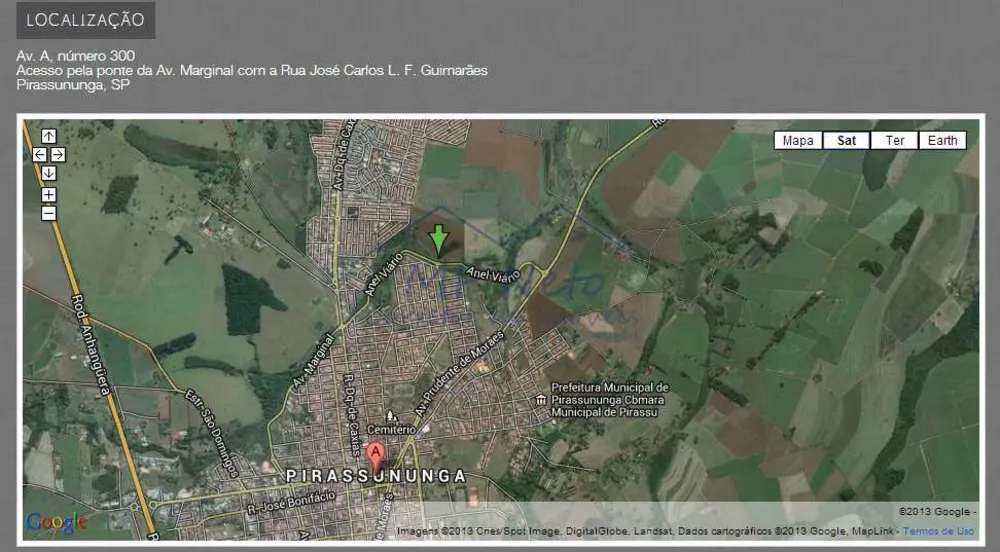The image size is (1000, 552).
Task: Click the Cemitério text label
Action: coord(391,430)
